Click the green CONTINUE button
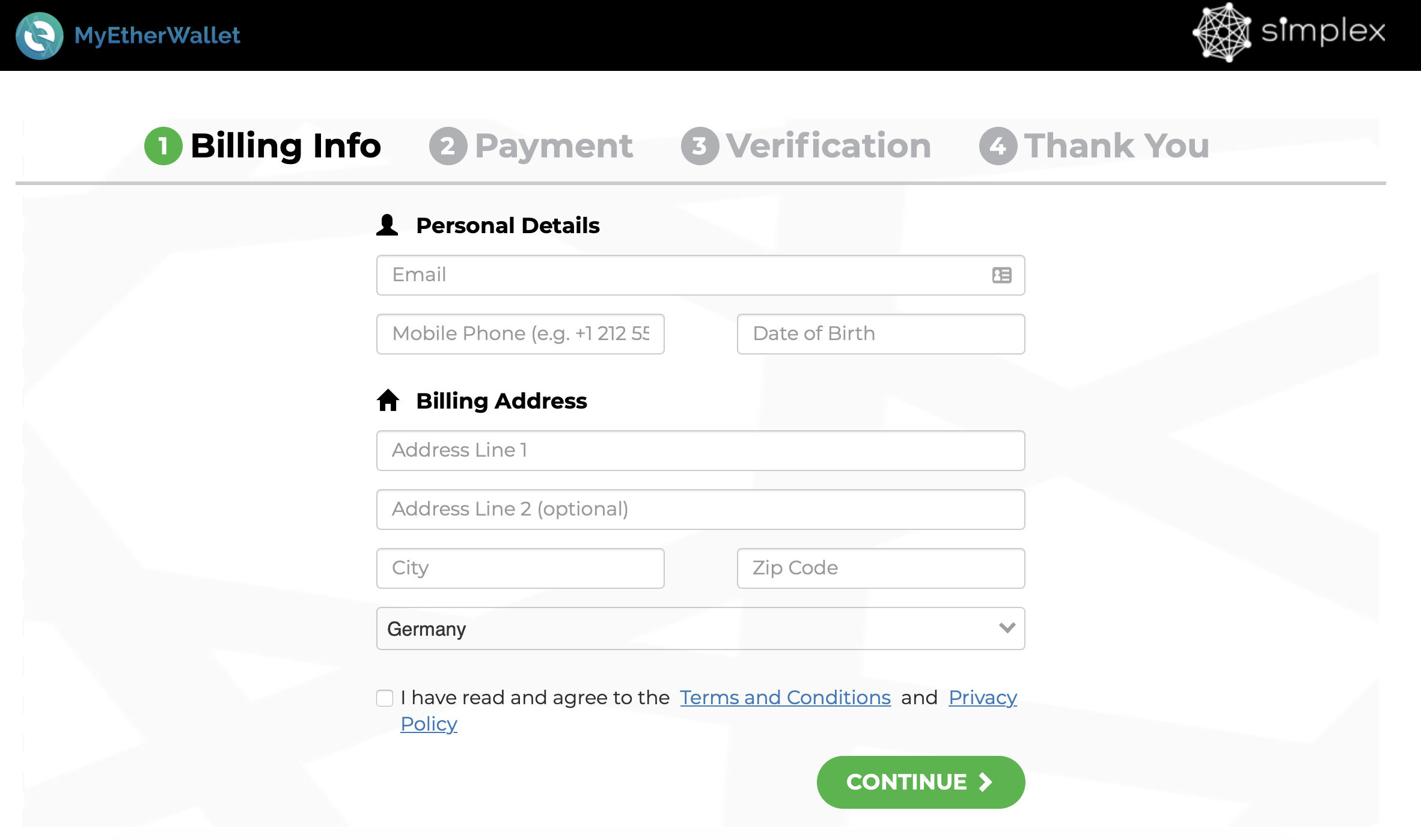1421x840 pixels. click(x=921, y=782)
